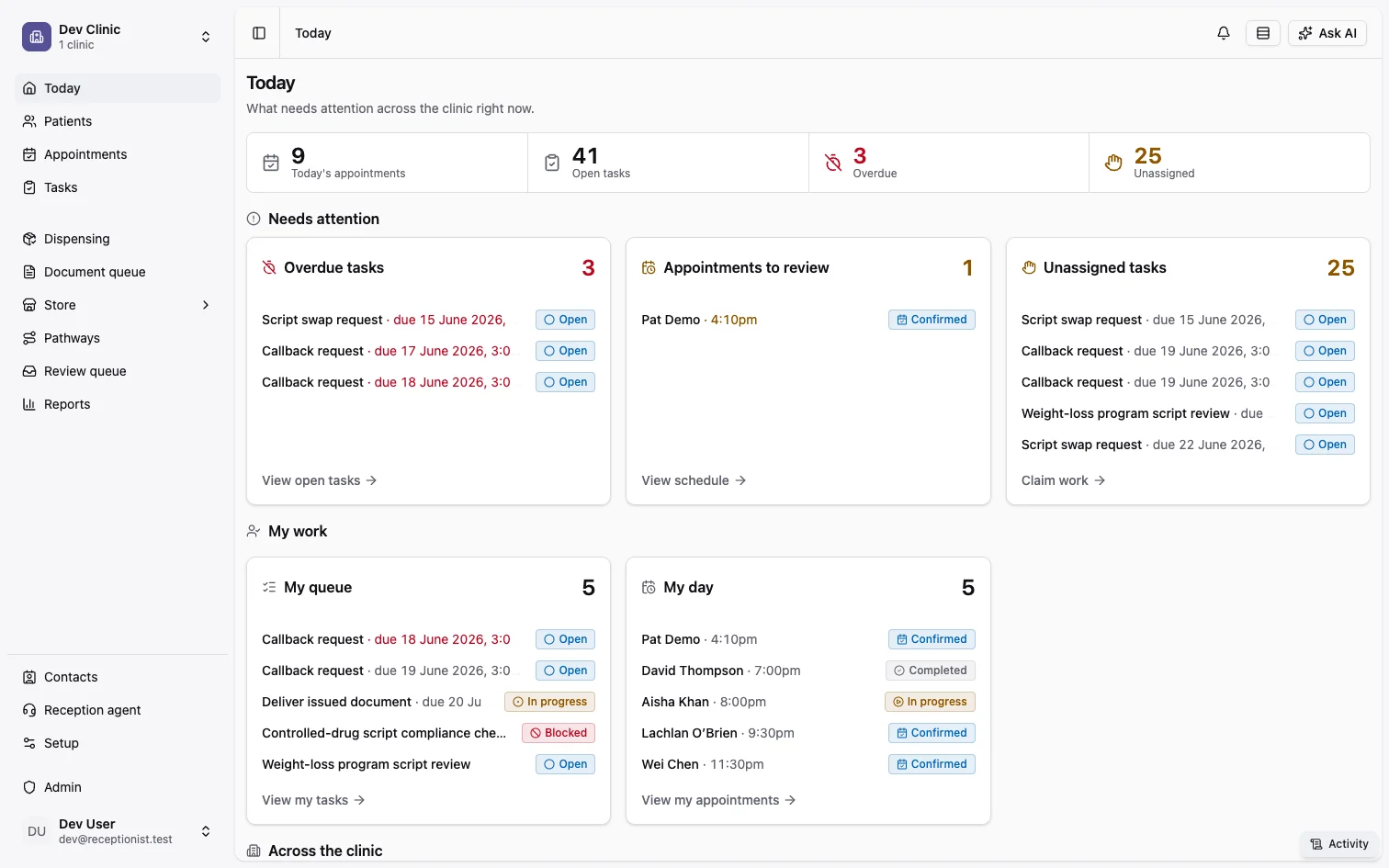Screen dimensions: 1389x868
Task: Click the Store icon in sidebar
Action: pyautogui.click(x=29, y=305)
